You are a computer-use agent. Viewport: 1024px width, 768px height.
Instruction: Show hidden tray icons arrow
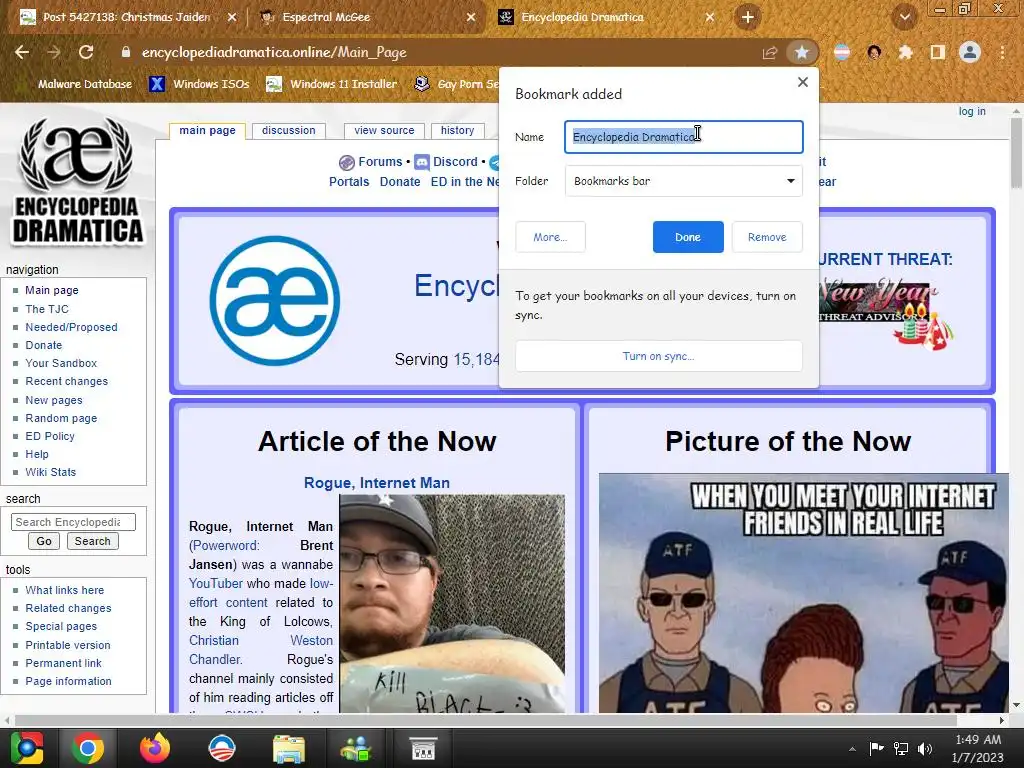[852, 749]
